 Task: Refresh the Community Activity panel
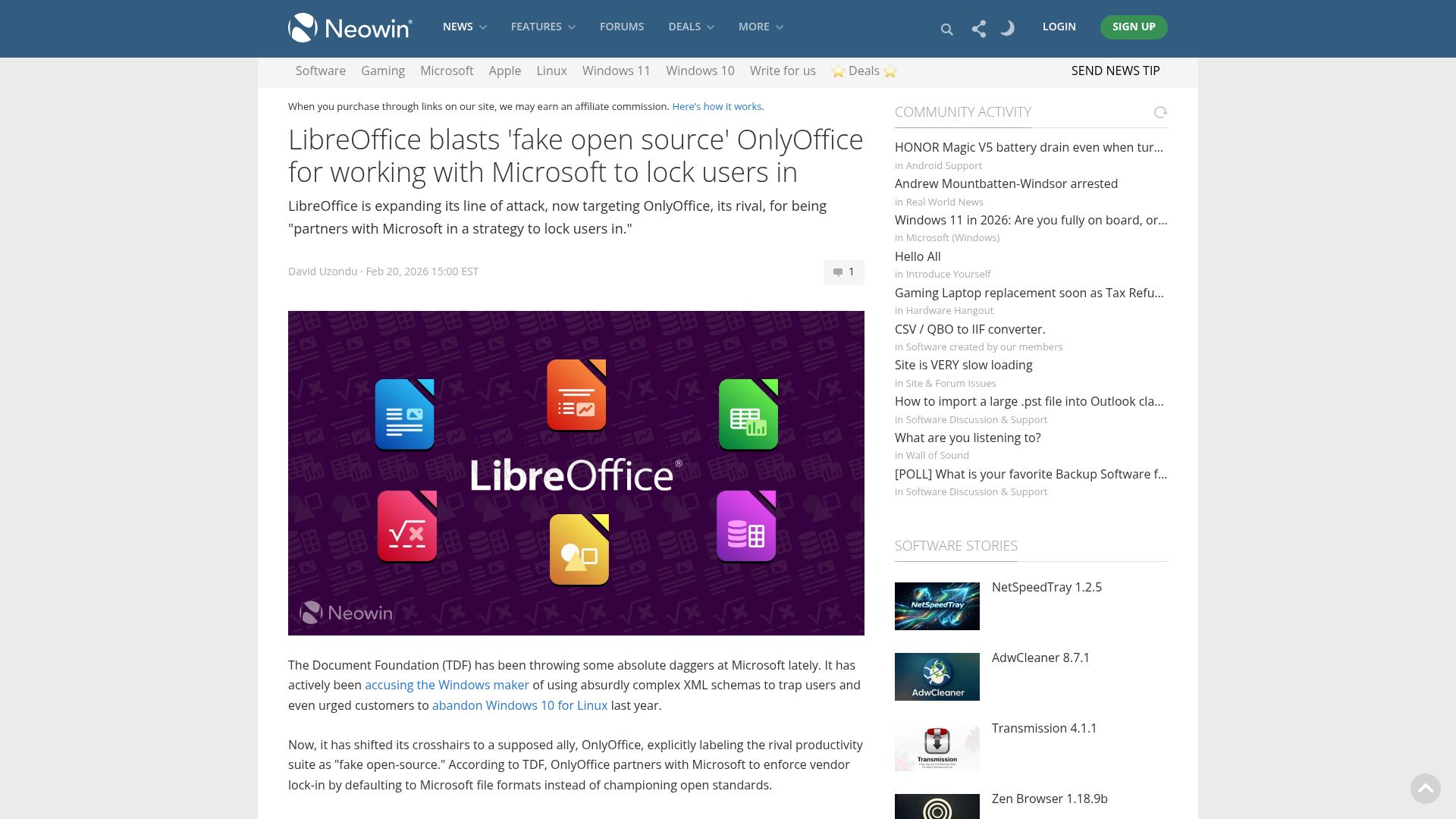coord(1160,112)
